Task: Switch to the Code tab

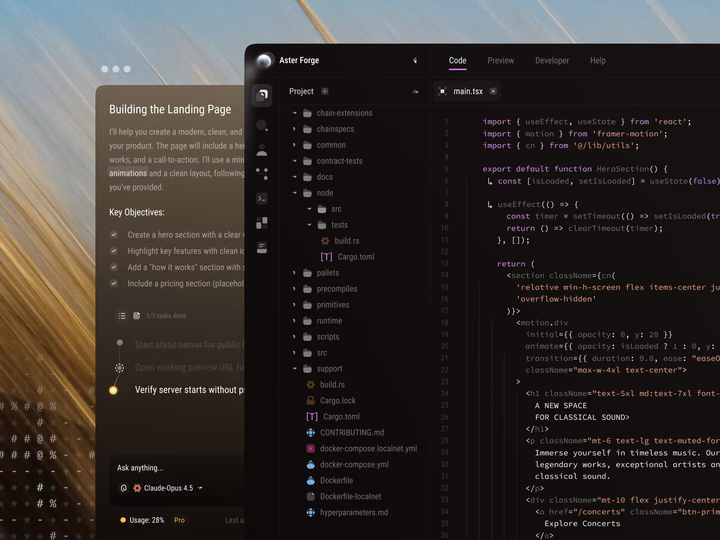Action: 457,61
